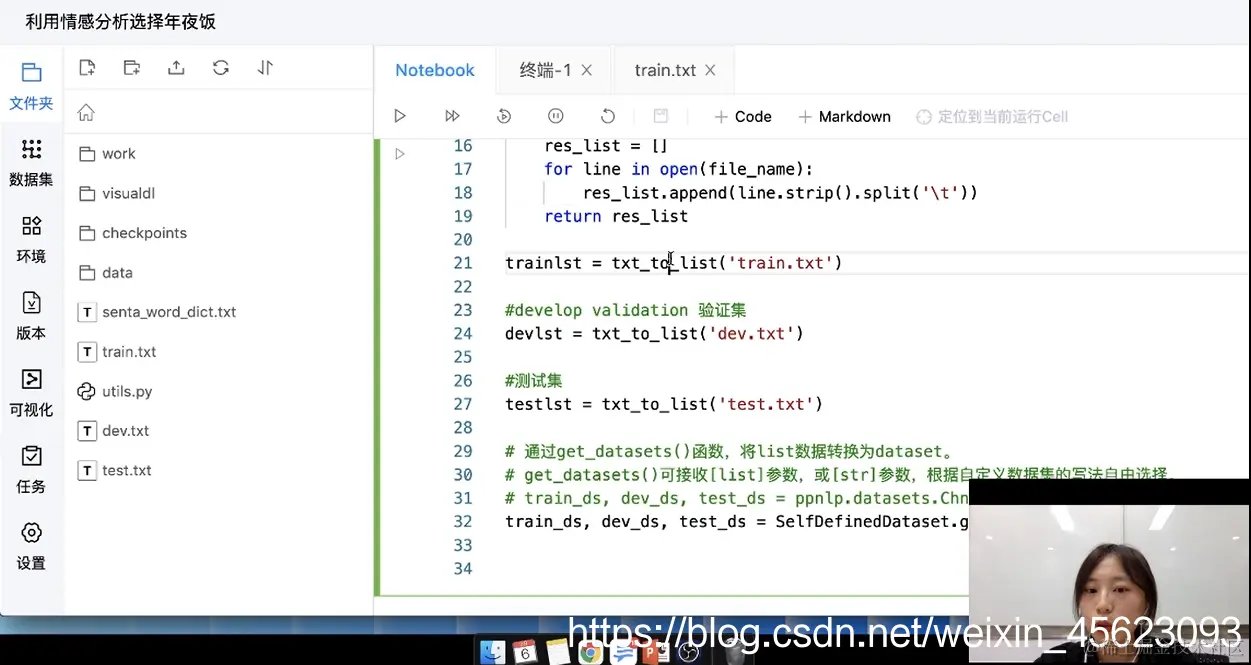Go to home directory icon
The height and width of the screenshot is (665, 1251).
[86, 113]
